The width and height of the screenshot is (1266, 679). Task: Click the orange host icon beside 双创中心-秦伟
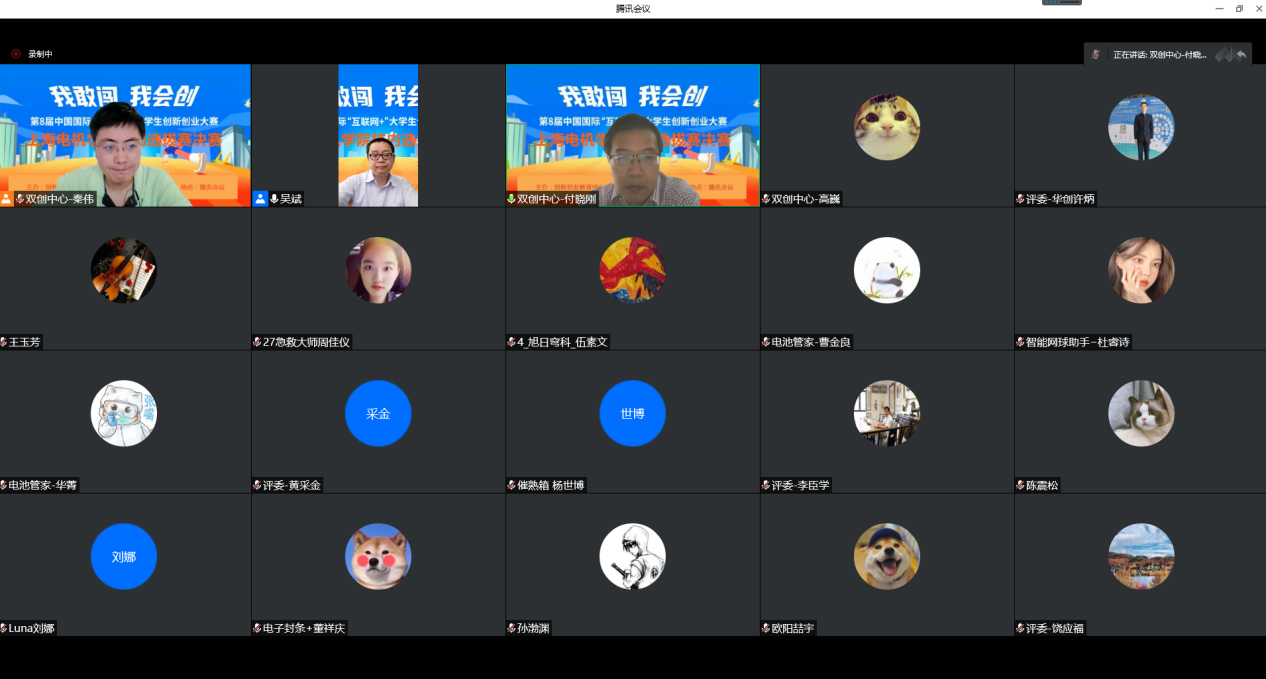[7, 199]
